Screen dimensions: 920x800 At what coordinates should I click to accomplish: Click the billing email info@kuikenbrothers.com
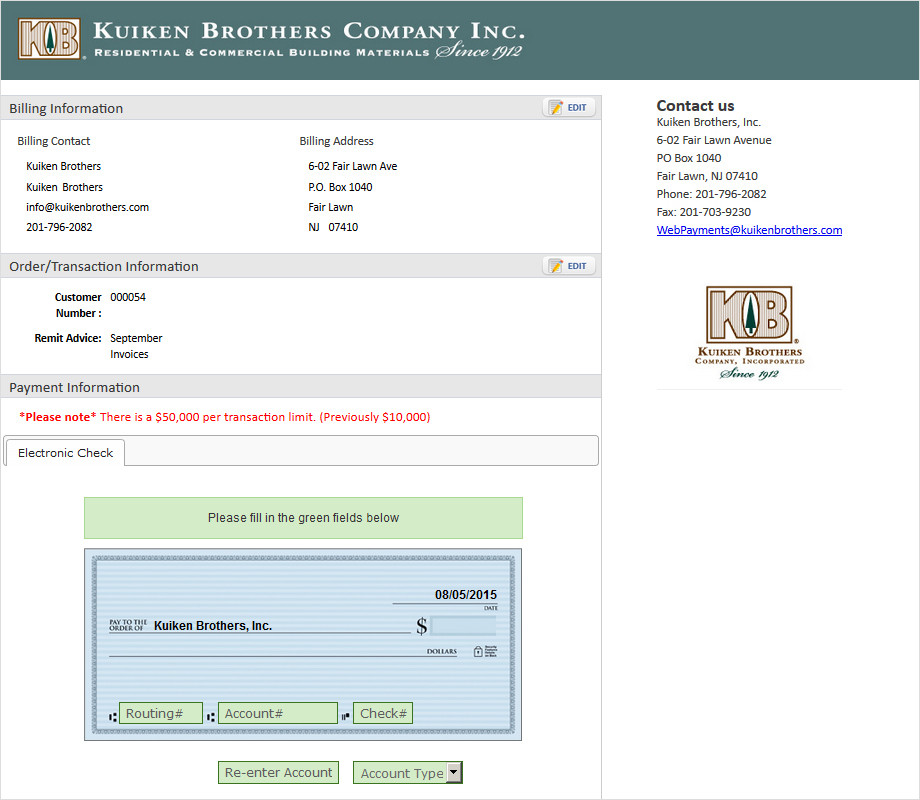point(87,207)
